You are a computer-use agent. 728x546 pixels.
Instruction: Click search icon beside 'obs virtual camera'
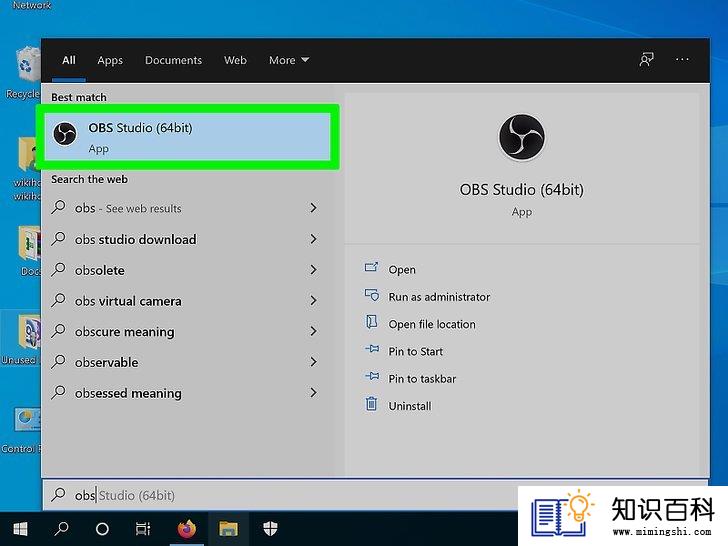click(x=58, y=300)
